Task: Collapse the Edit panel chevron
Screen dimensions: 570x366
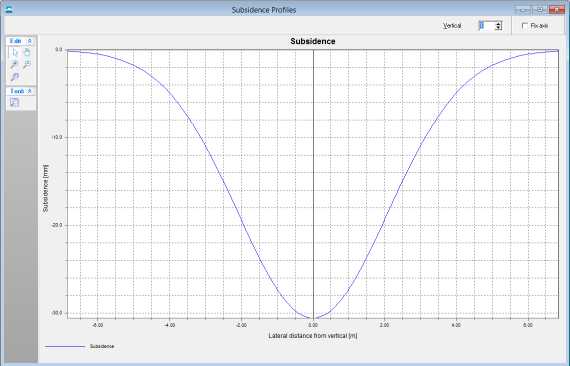Action: coord(30,41)
